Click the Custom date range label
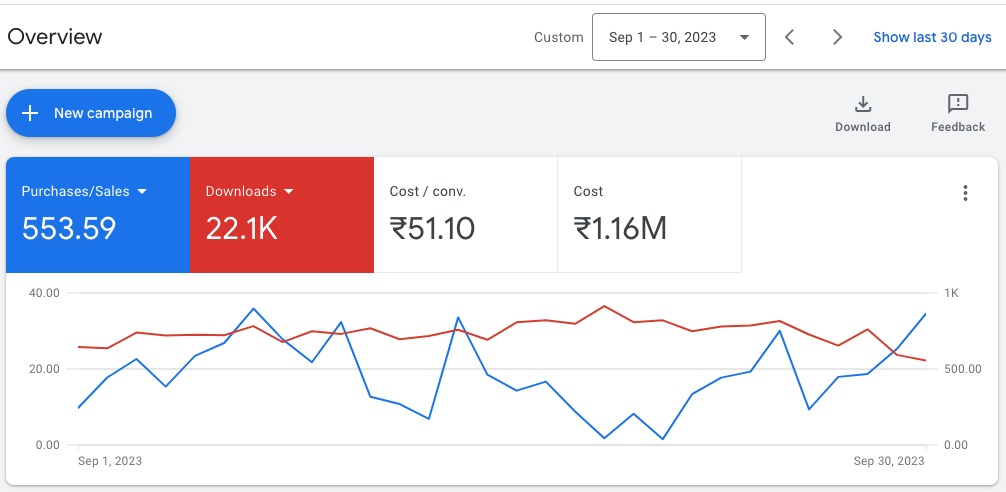Image resolution: width=1006 pixels, height=492 pixels. click(558, 37)
